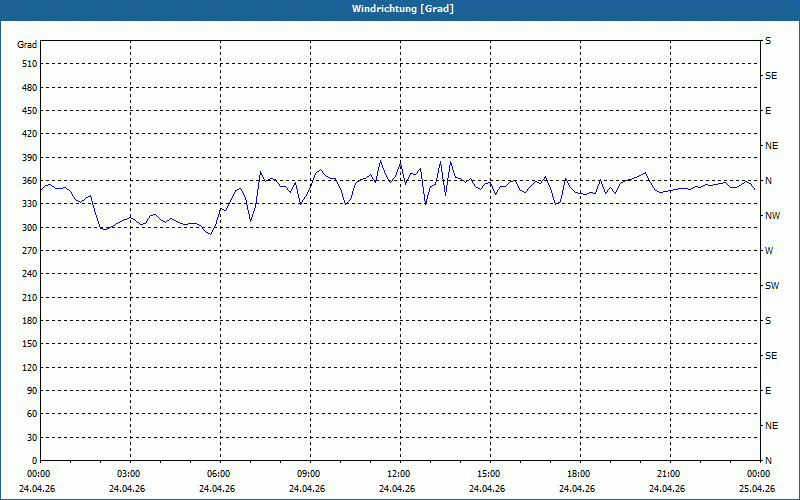Click the SE compass label near 480 line

click(x=771, y=76)
